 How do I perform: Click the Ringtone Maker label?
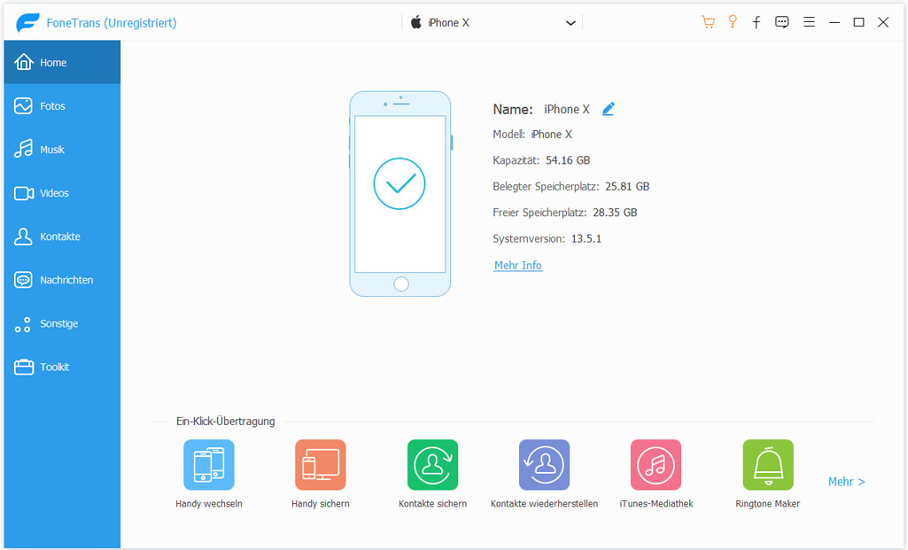tap(768, 504)
